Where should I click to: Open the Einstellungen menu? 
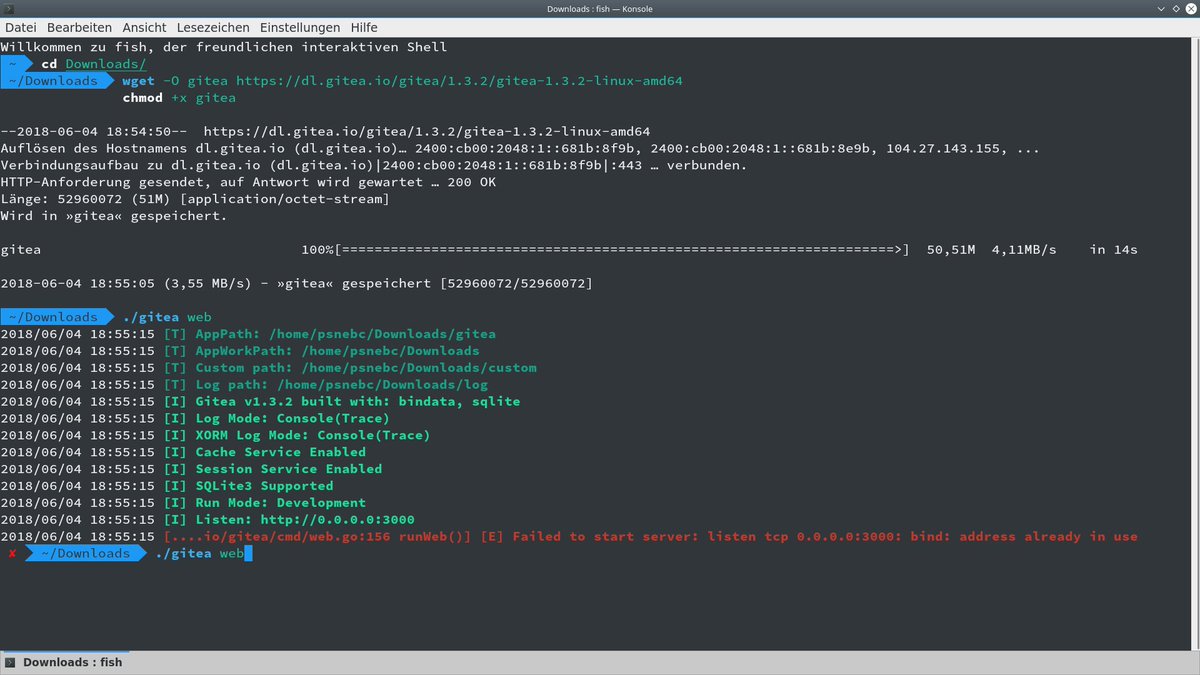[299, 27]
